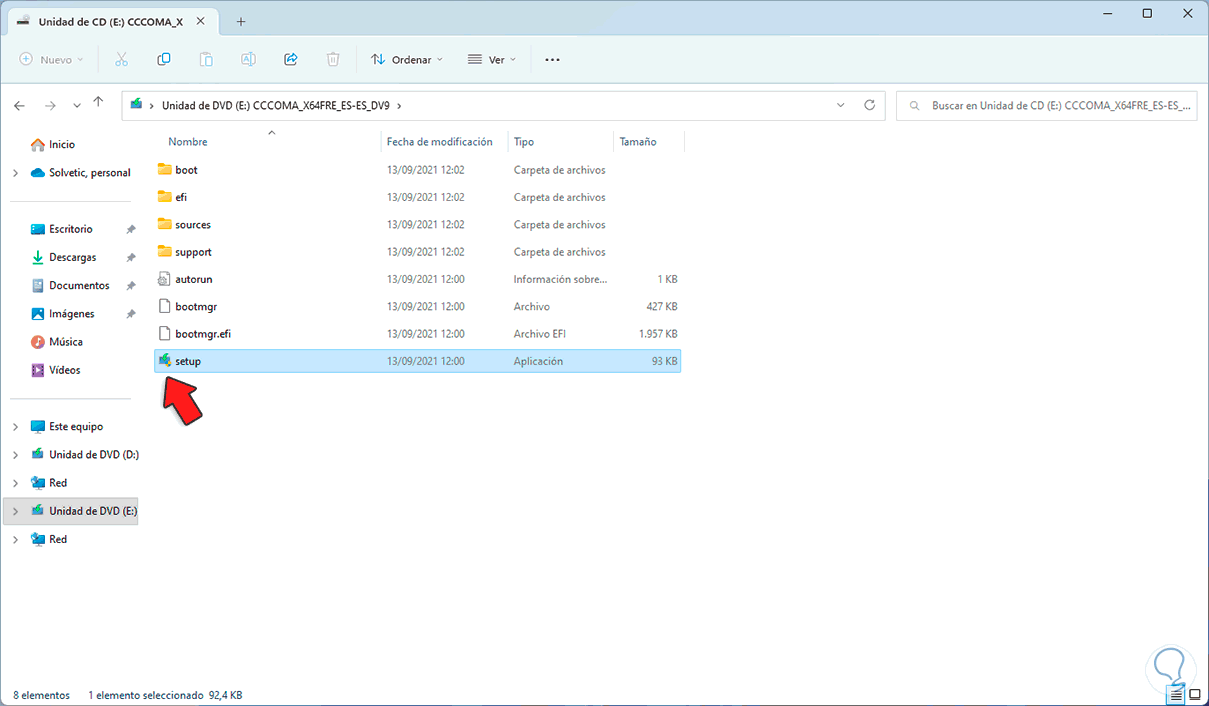
Task: Go up one folder level arrow
Action: tap(98, 103)
